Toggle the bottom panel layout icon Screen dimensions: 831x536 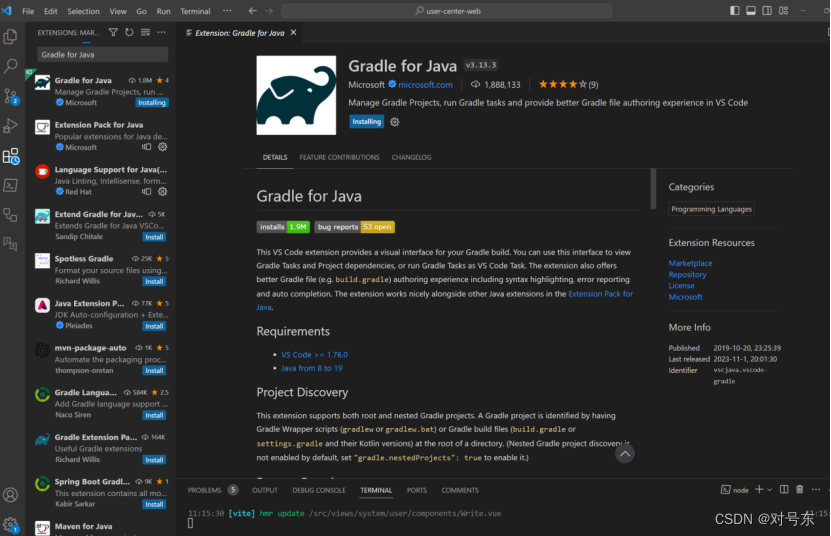click(751, 11)
